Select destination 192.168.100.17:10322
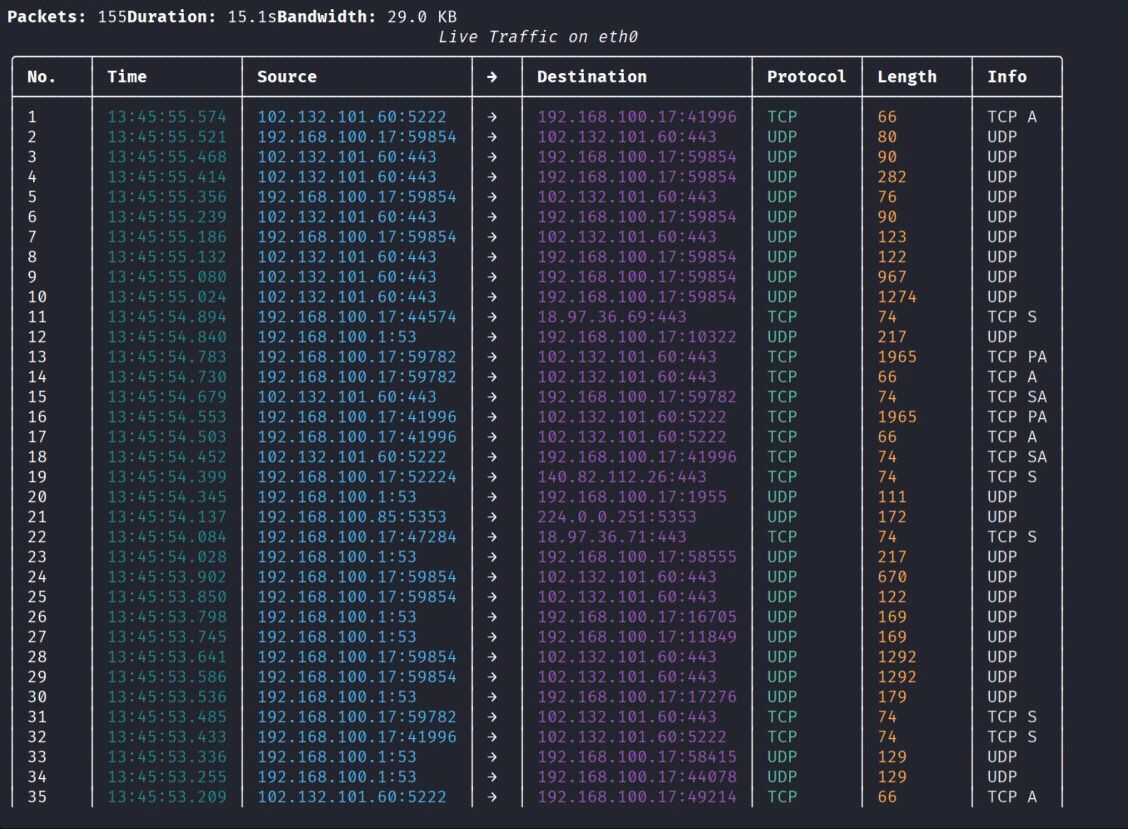The width and height of the screenshot is (1128, 829). pyautogui.click(x=637, y=337)
